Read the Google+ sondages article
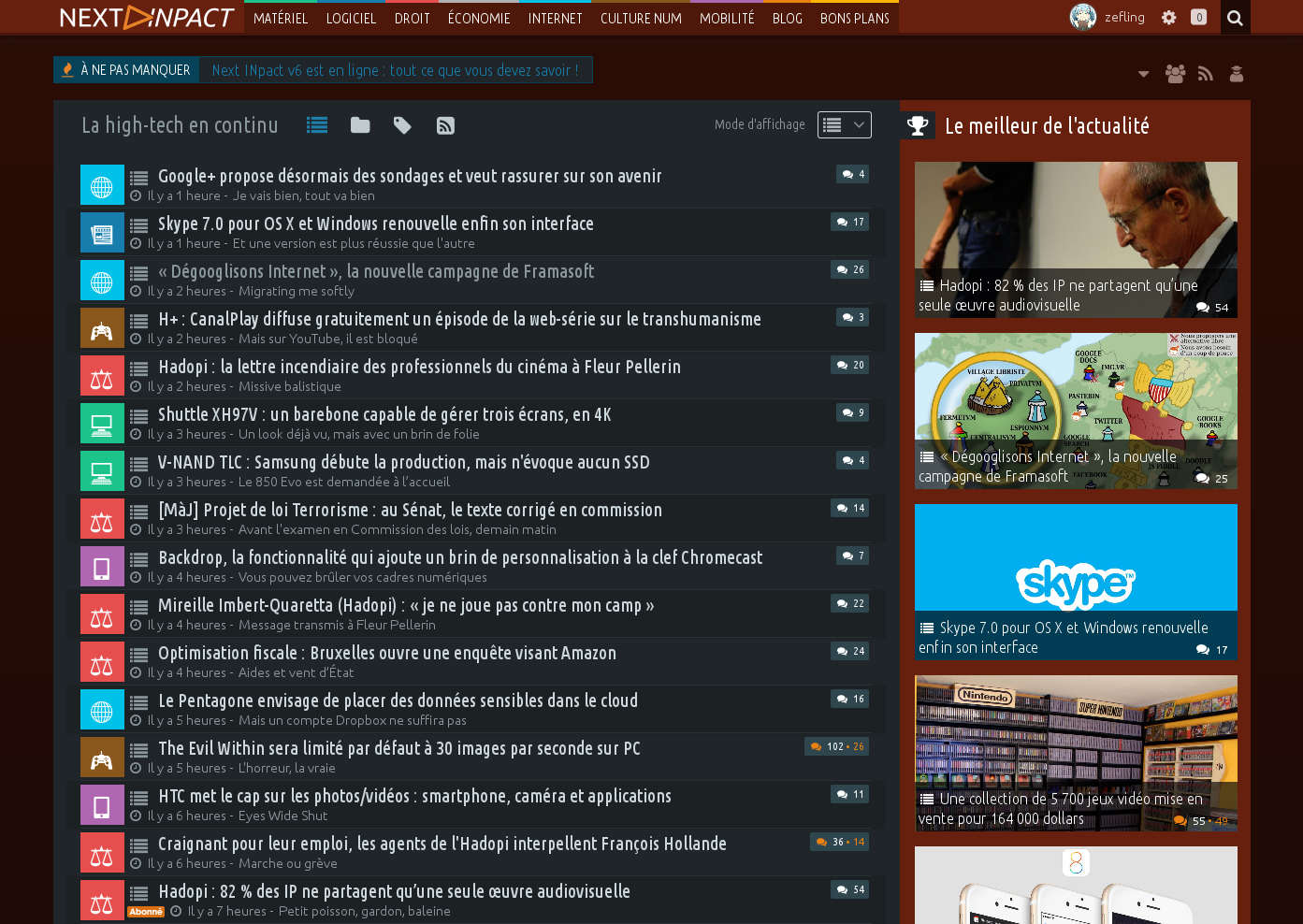 click(410, 176)
